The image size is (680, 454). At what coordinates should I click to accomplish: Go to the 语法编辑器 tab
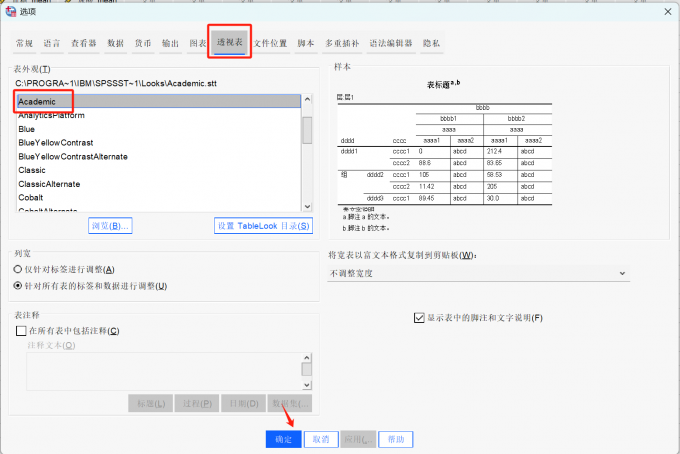(x=391, y=43)
